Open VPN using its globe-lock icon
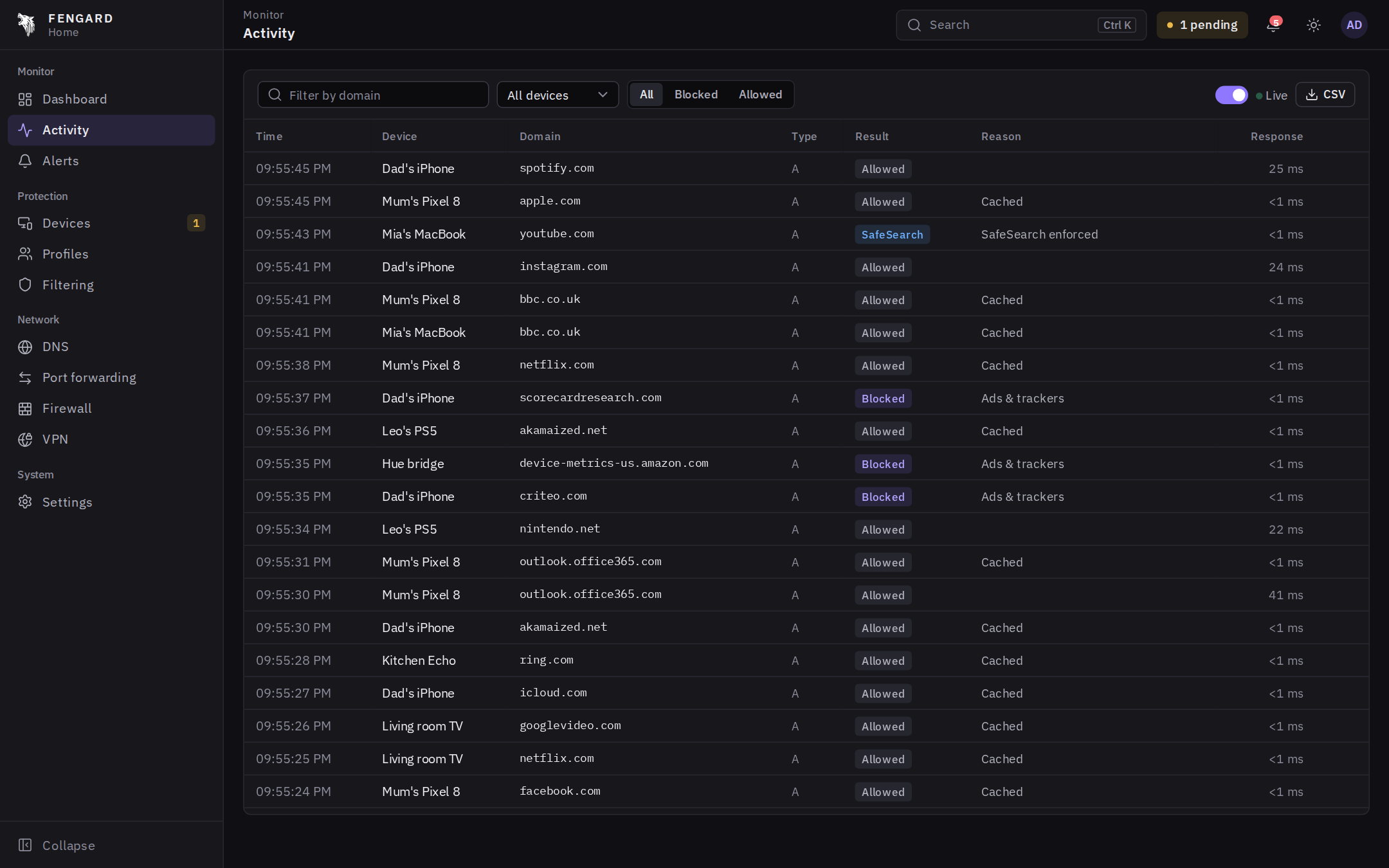Image resolution: width=1389 pixels, height=868 pixels. tap(25, 440)
